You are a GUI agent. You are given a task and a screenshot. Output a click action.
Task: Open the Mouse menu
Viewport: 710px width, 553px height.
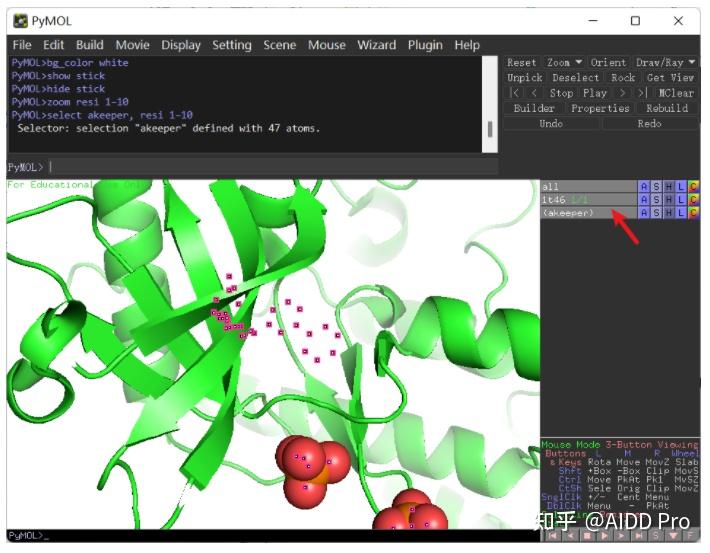click(x=326, y=45)
